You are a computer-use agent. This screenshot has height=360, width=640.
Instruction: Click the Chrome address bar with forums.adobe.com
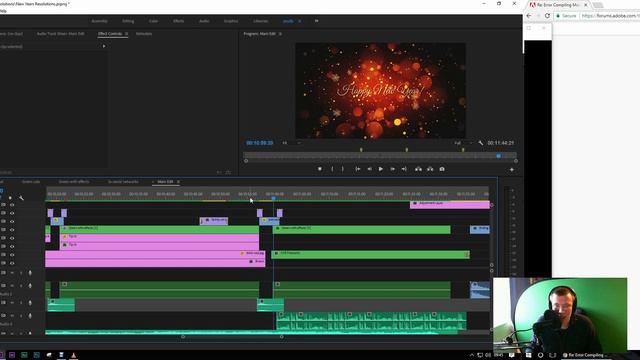(x=597, y=16)
